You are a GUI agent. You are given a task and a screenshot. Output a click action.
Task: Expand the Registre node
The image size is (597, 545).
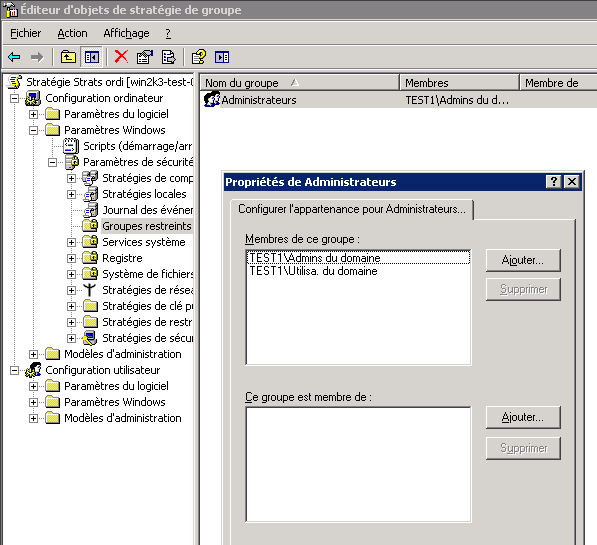click(x=72, y=258)
